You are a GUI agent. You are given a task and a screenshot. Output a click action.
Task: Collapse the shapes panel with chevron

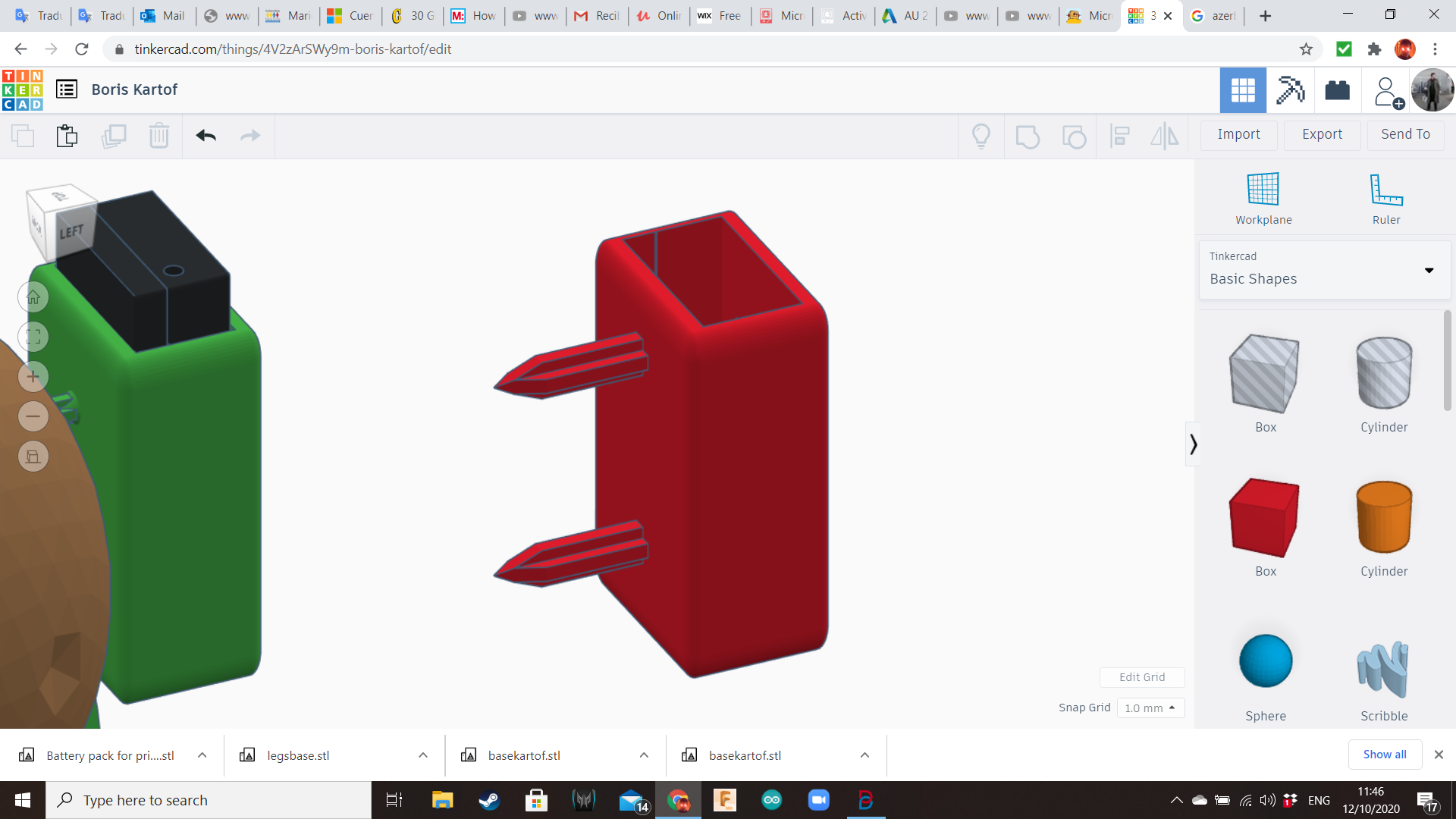[x=1193, y=444]
